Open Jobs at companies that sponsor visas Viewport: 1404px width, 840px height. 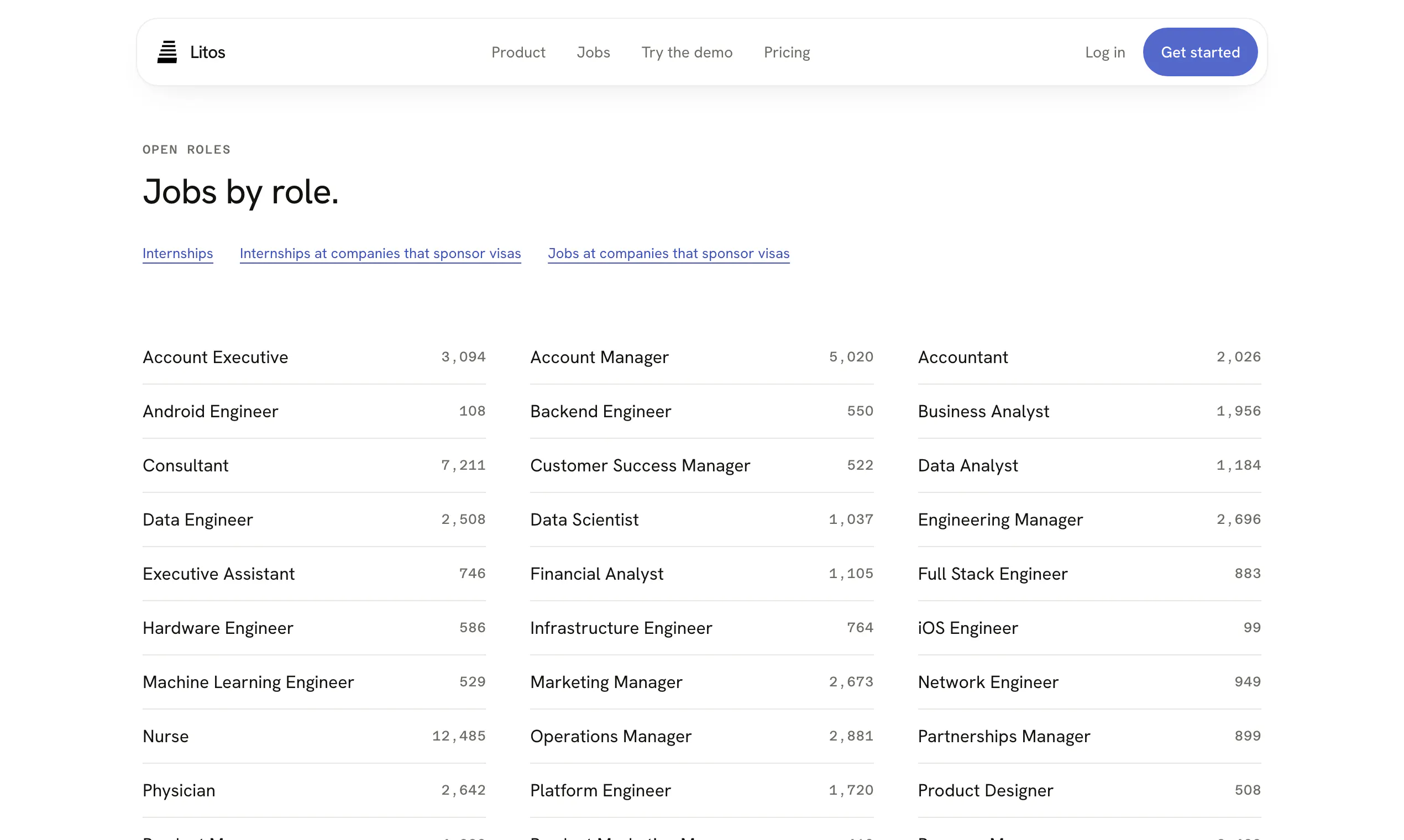[668, 253]
